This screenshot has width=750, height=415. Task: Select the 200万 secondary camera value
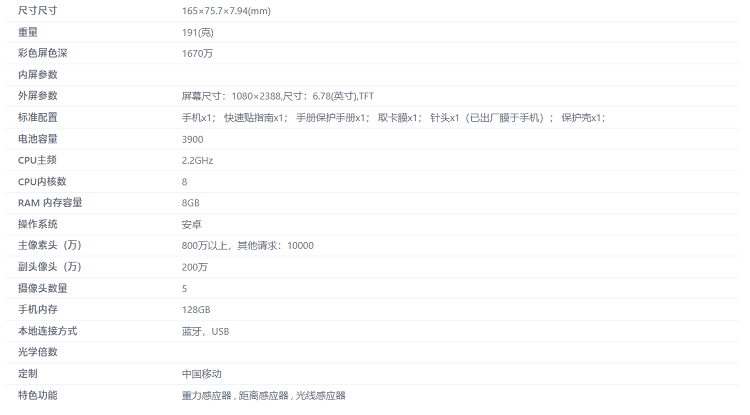click(195, 267)
